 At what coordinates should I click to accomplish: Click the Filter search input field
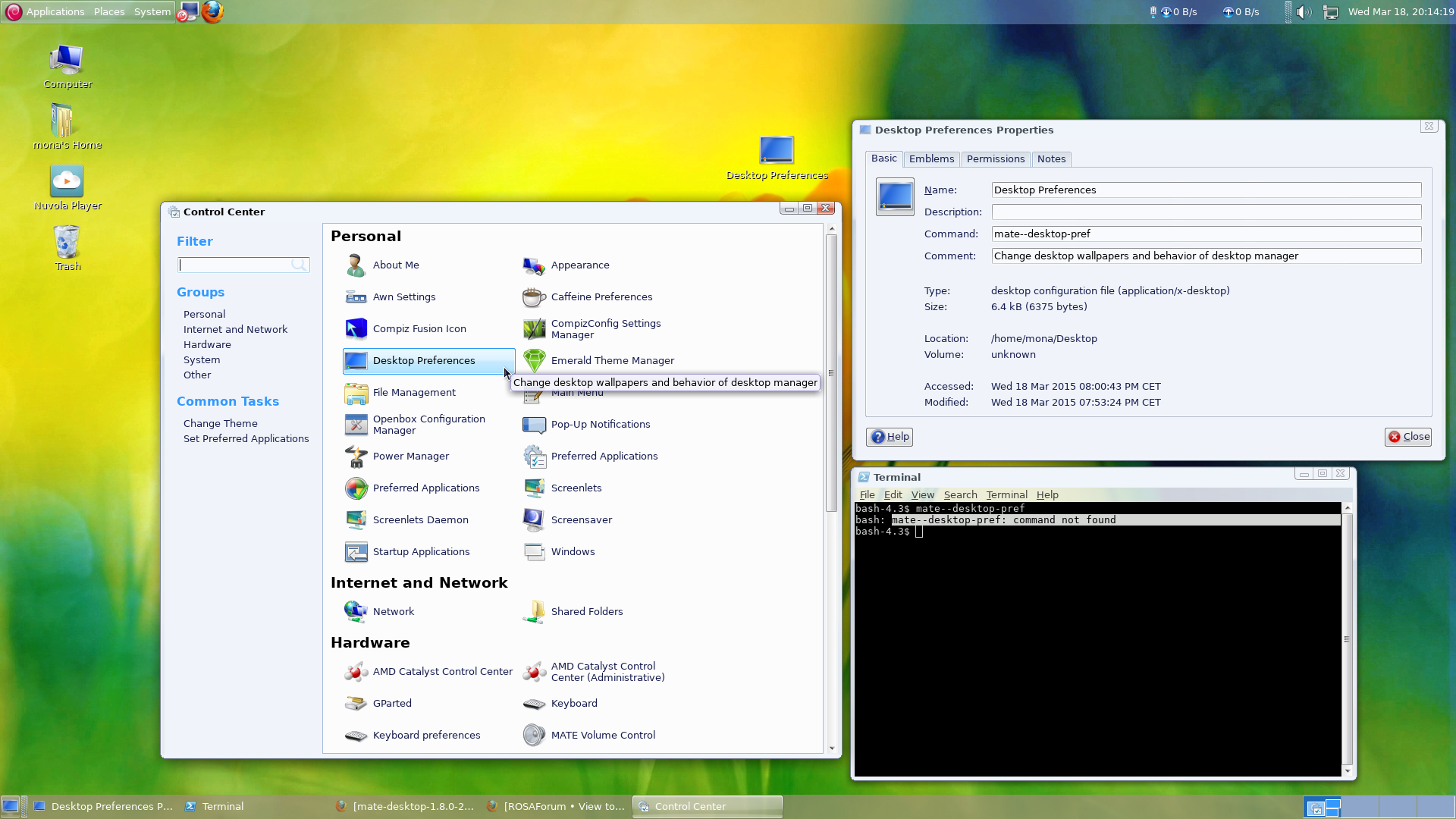235,265
